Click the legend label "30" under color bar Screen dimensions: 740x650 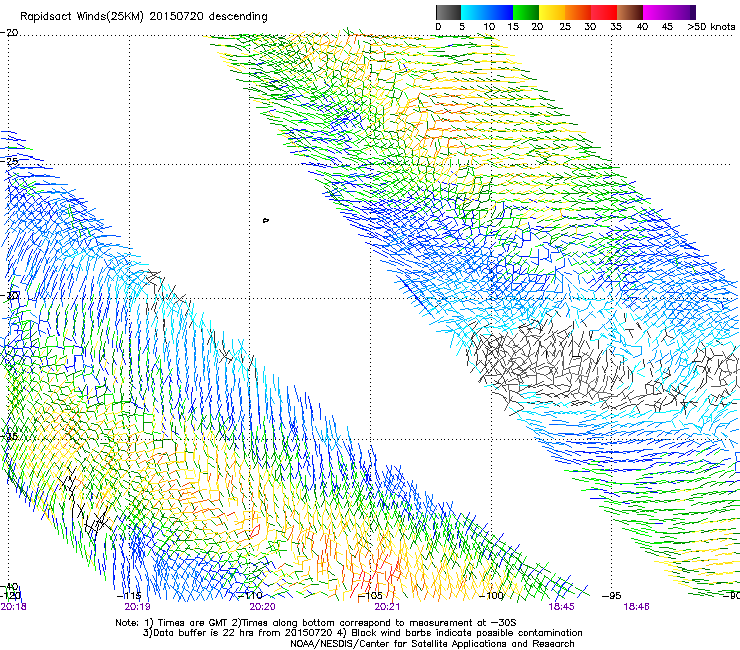pos(590,27)
